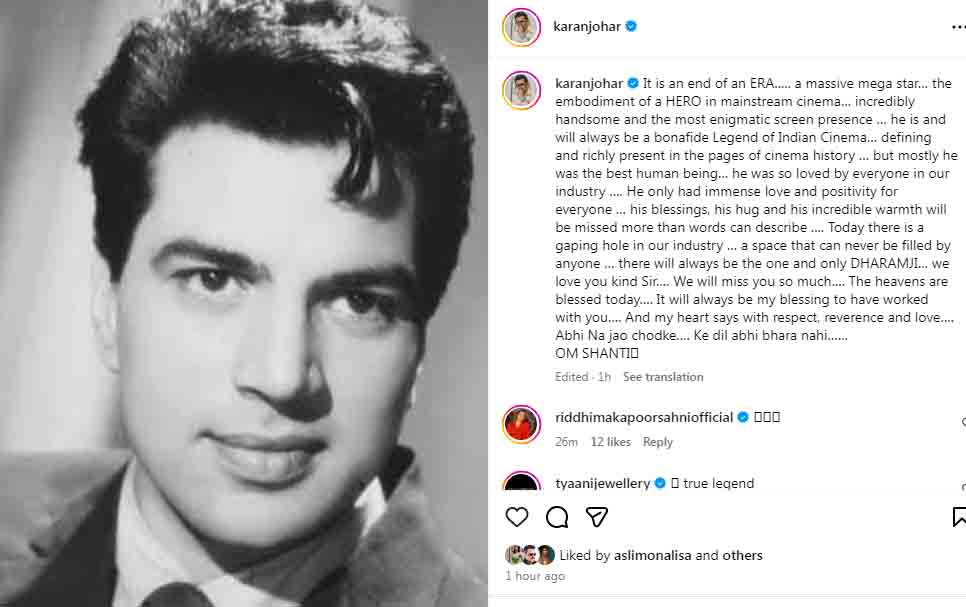Reply to riddhimakapoorsahniofficial's comment
Viewport: 966px width, 607px height.
point(658,441)
